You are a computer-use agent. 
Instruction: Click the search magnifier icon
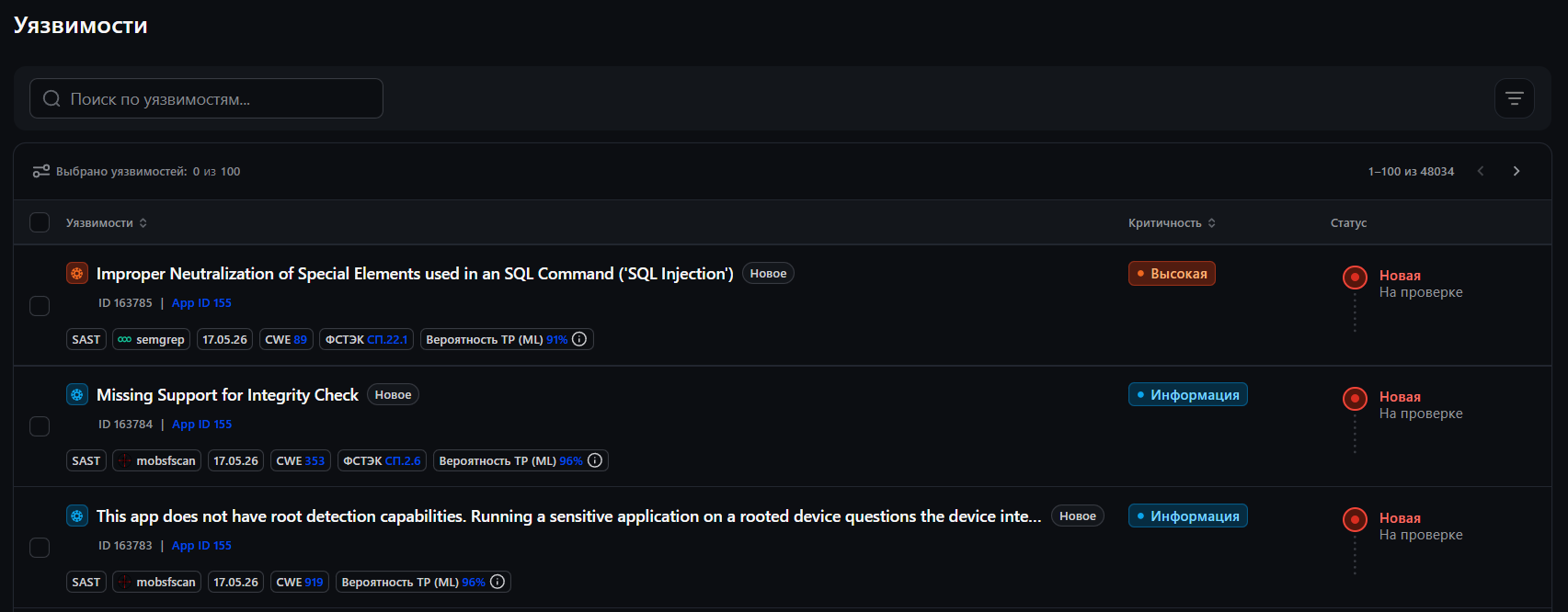[52, 98]
